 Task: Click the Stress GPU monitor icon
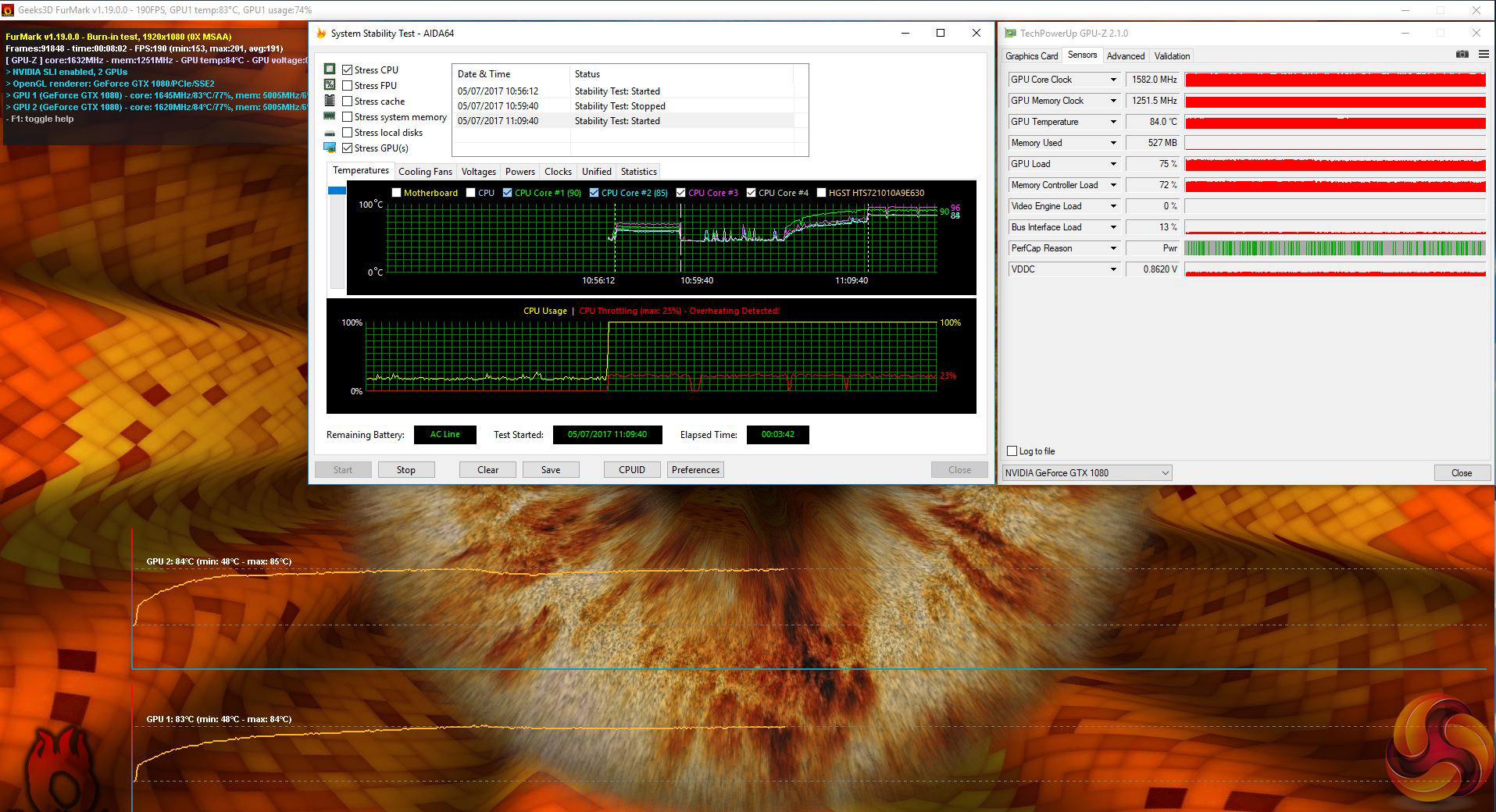(330, 148)
